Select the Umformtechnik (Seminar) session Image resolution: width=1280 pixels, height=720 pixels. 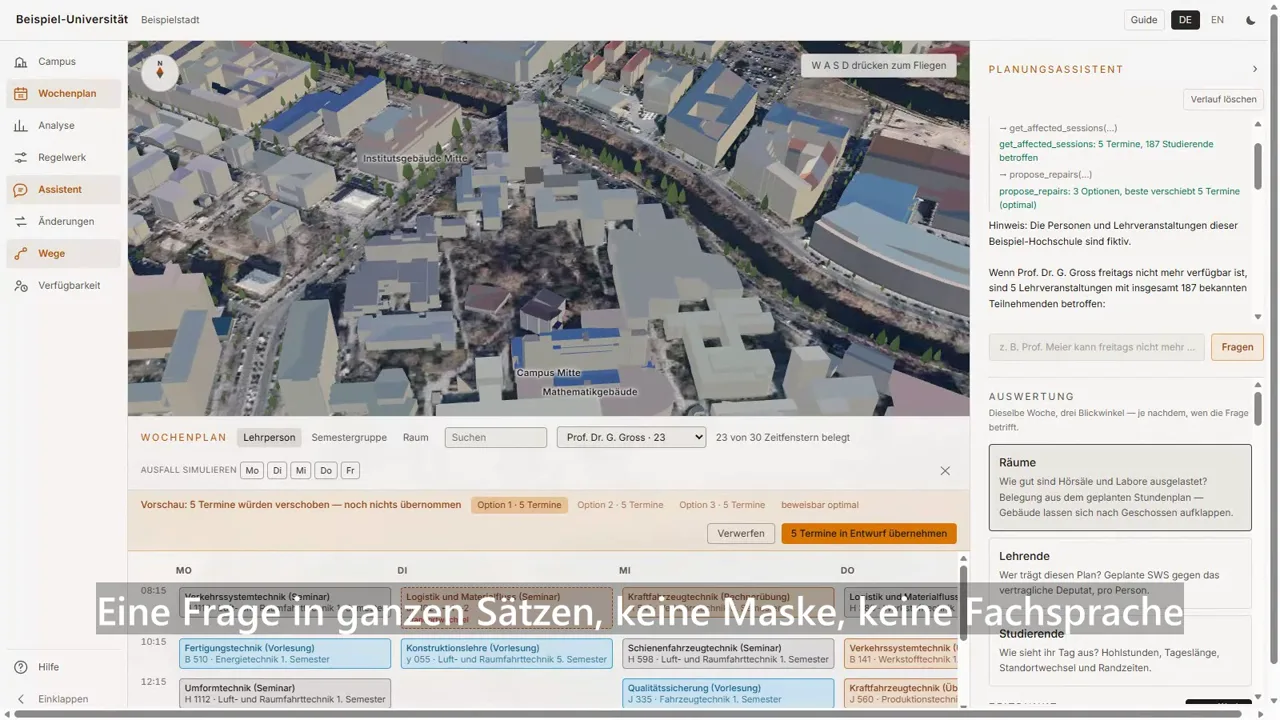tap(285, 694)
